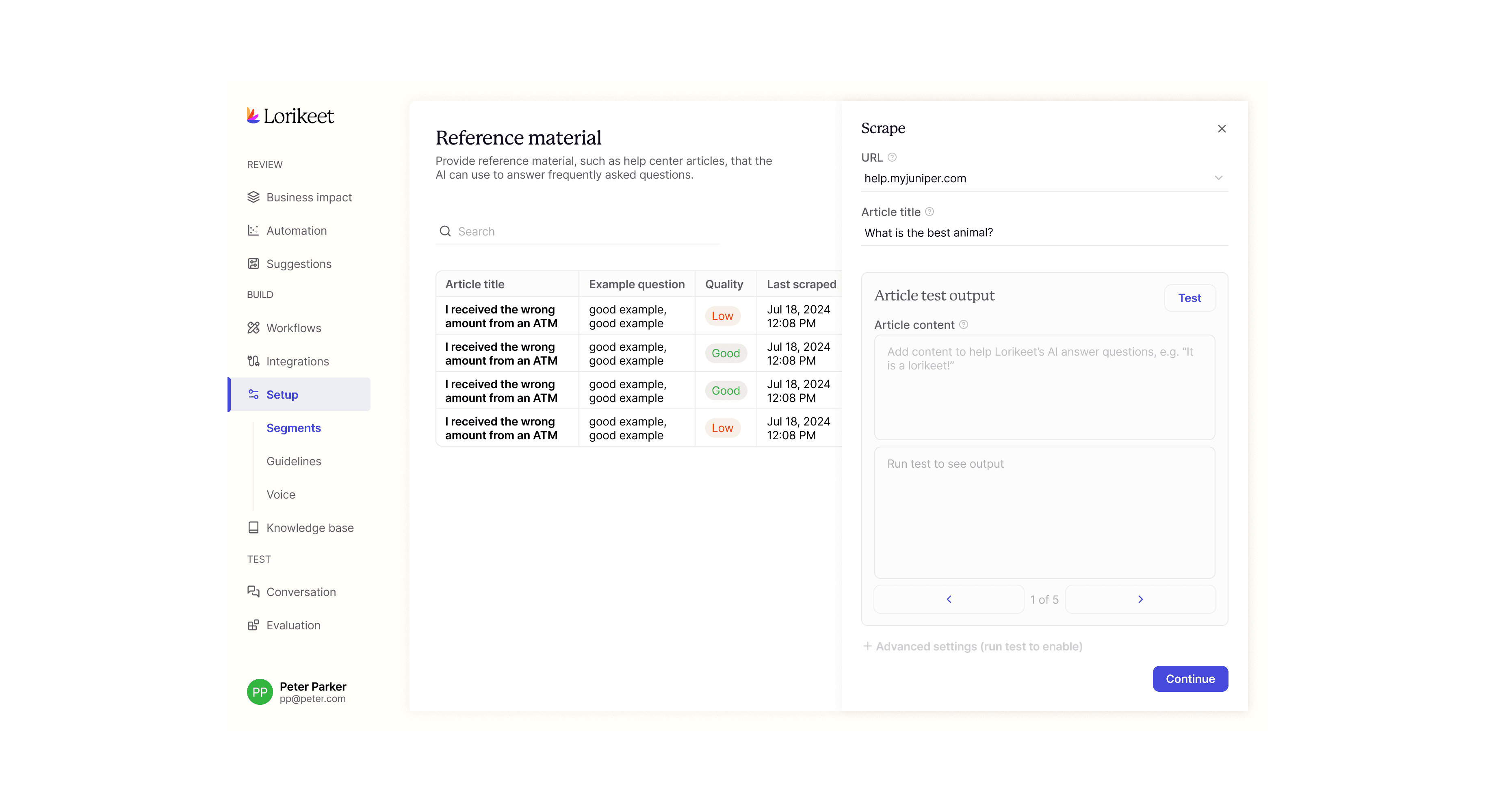Open Guidelines sub-item
1495x812 pixels.
point(294,461)
